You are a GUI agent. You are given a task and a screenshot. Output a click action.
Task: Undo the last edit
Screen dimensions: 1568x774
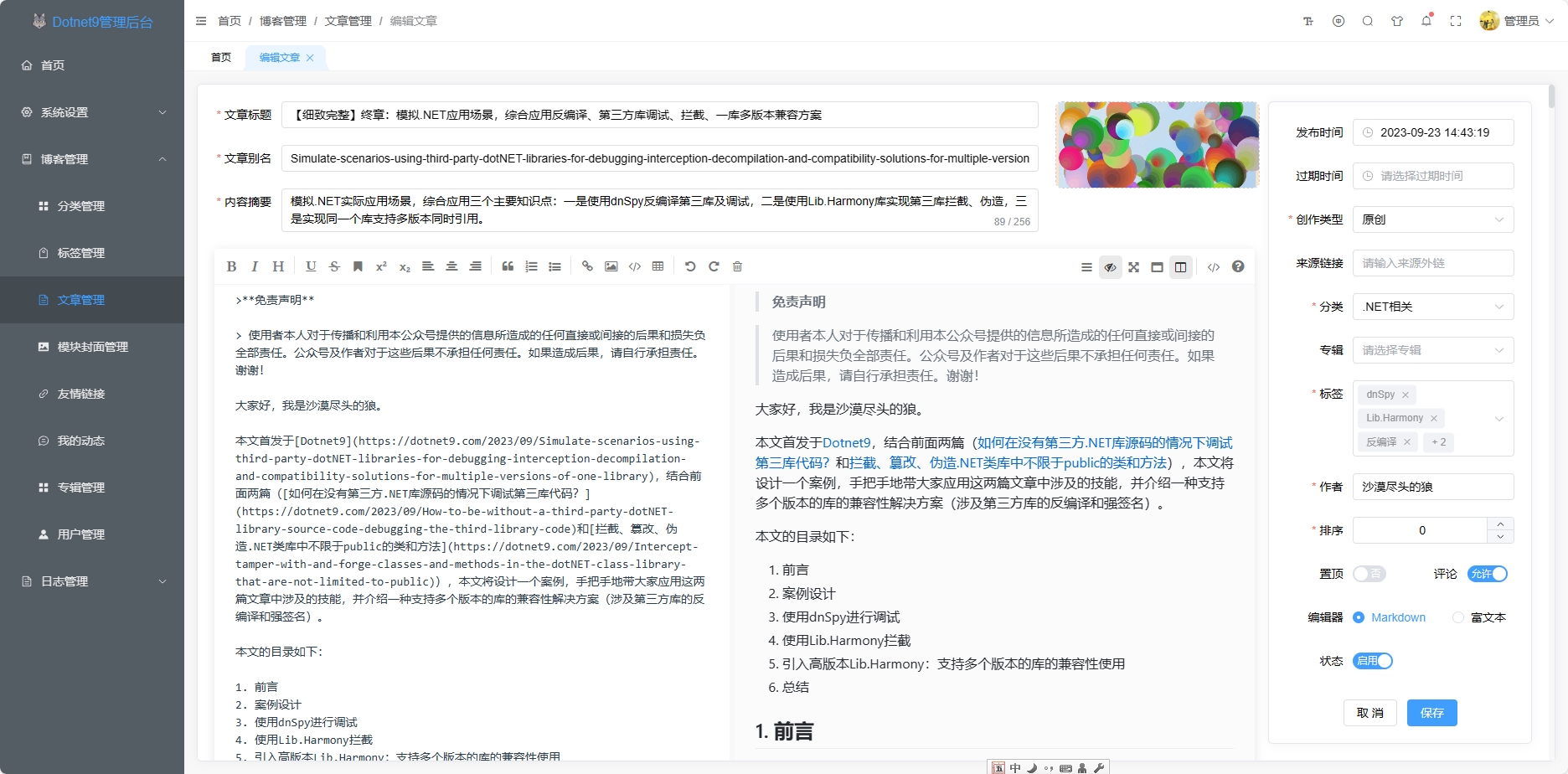[x=690, y=266]
